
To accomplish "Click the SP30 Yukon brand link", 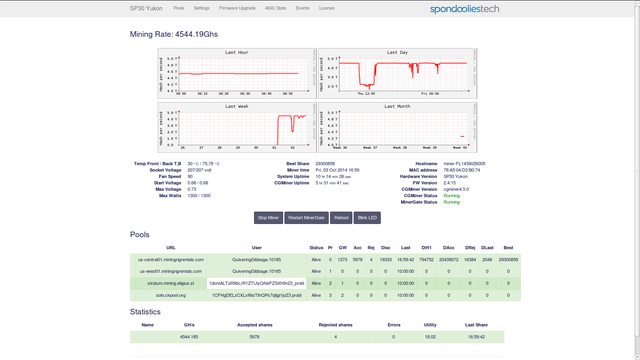I will click(x=146, y=8).
